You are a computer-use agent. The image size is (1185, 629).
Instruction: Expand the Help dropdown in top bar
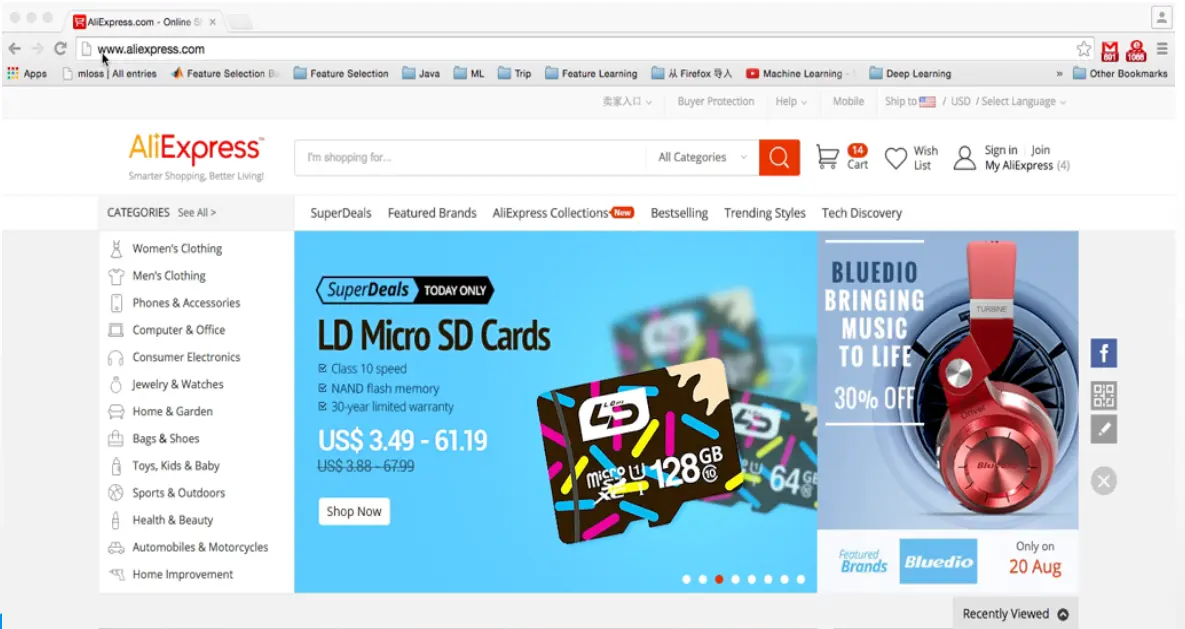coord(791,101)
